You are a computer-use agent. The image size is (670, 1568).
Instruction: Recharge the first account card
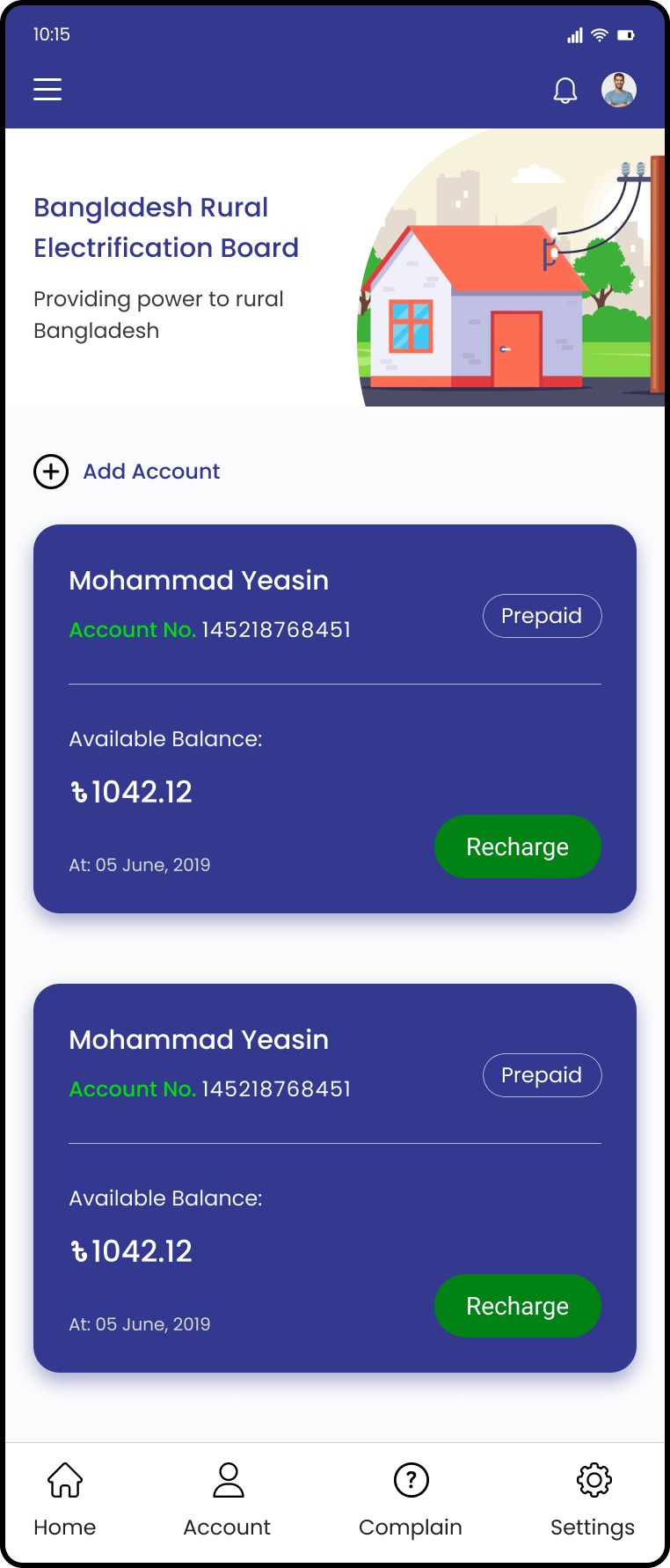(x=518, y=846)
